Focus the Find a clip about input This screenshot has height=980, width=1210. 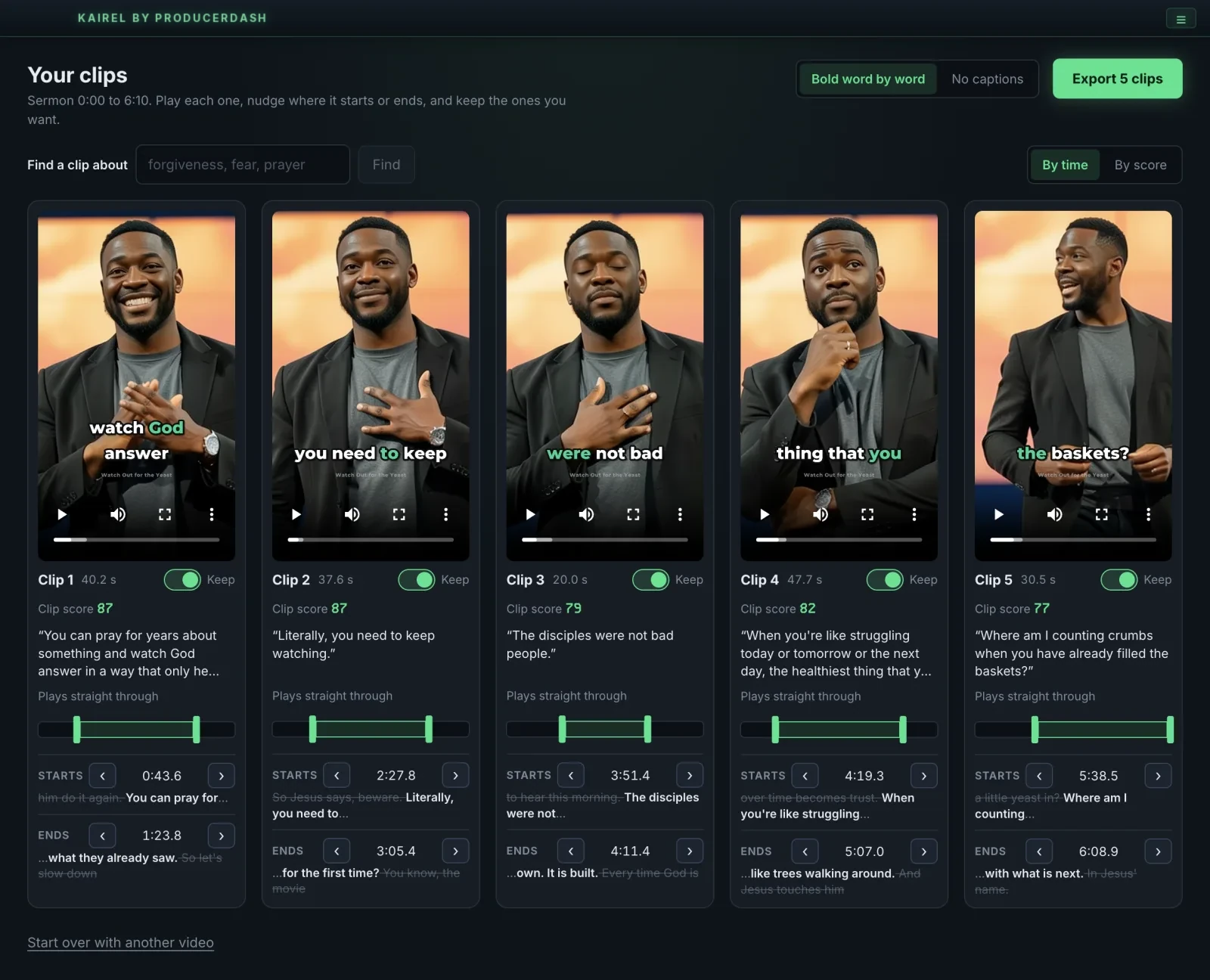point(243,165)
